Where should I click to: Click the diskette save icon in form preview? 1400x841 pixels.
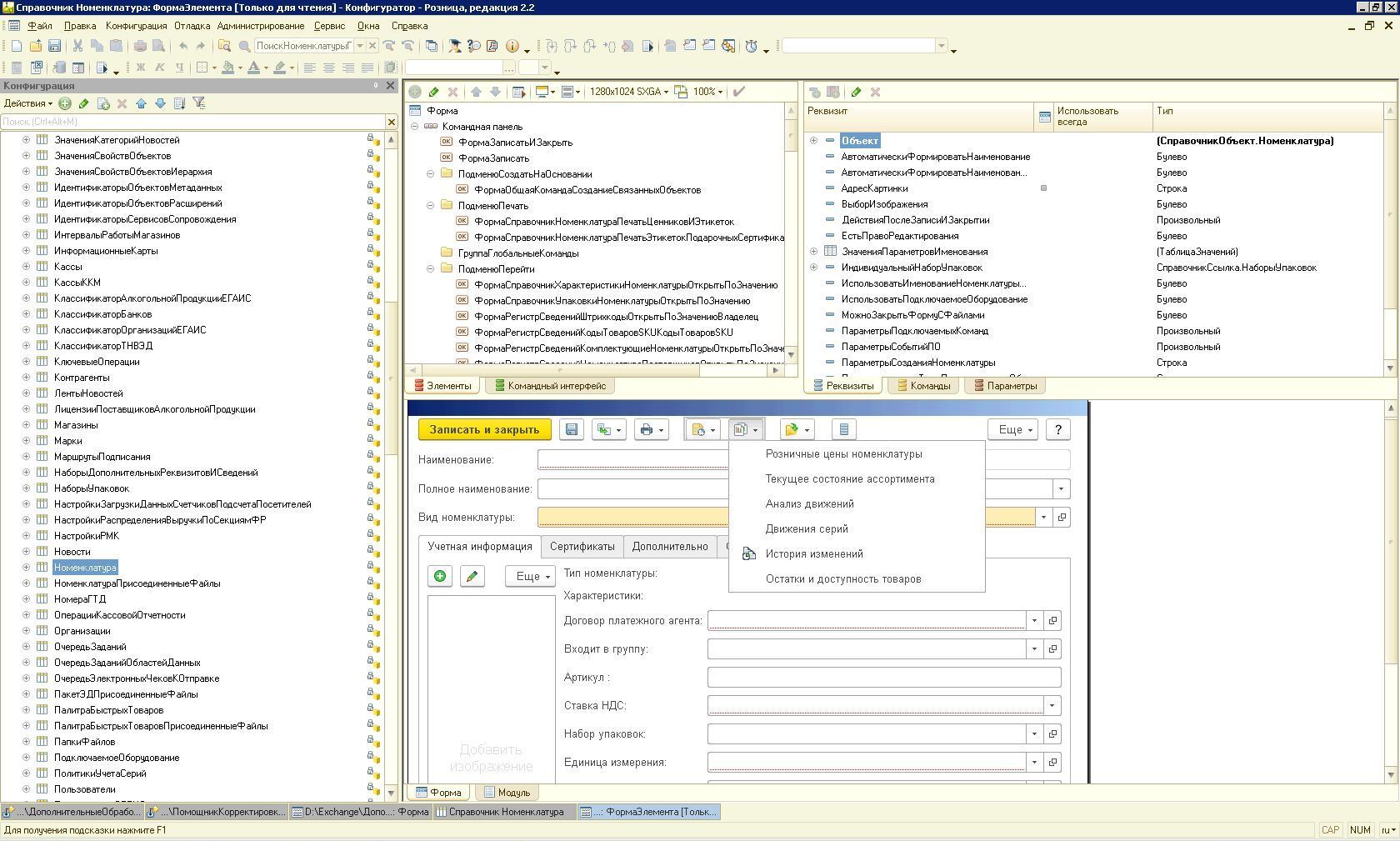[572, 429]
